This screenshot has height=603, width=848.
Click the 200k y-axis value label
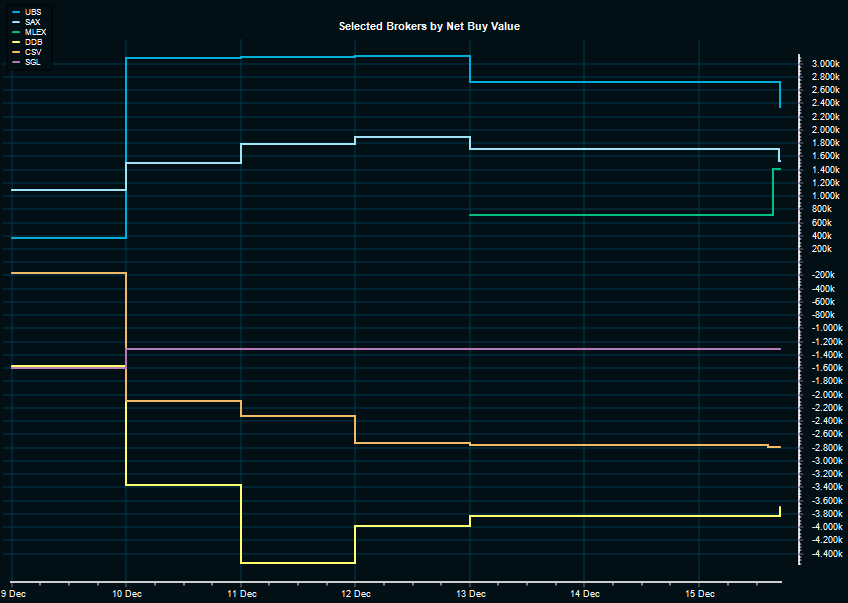click(x=821, y=249)
